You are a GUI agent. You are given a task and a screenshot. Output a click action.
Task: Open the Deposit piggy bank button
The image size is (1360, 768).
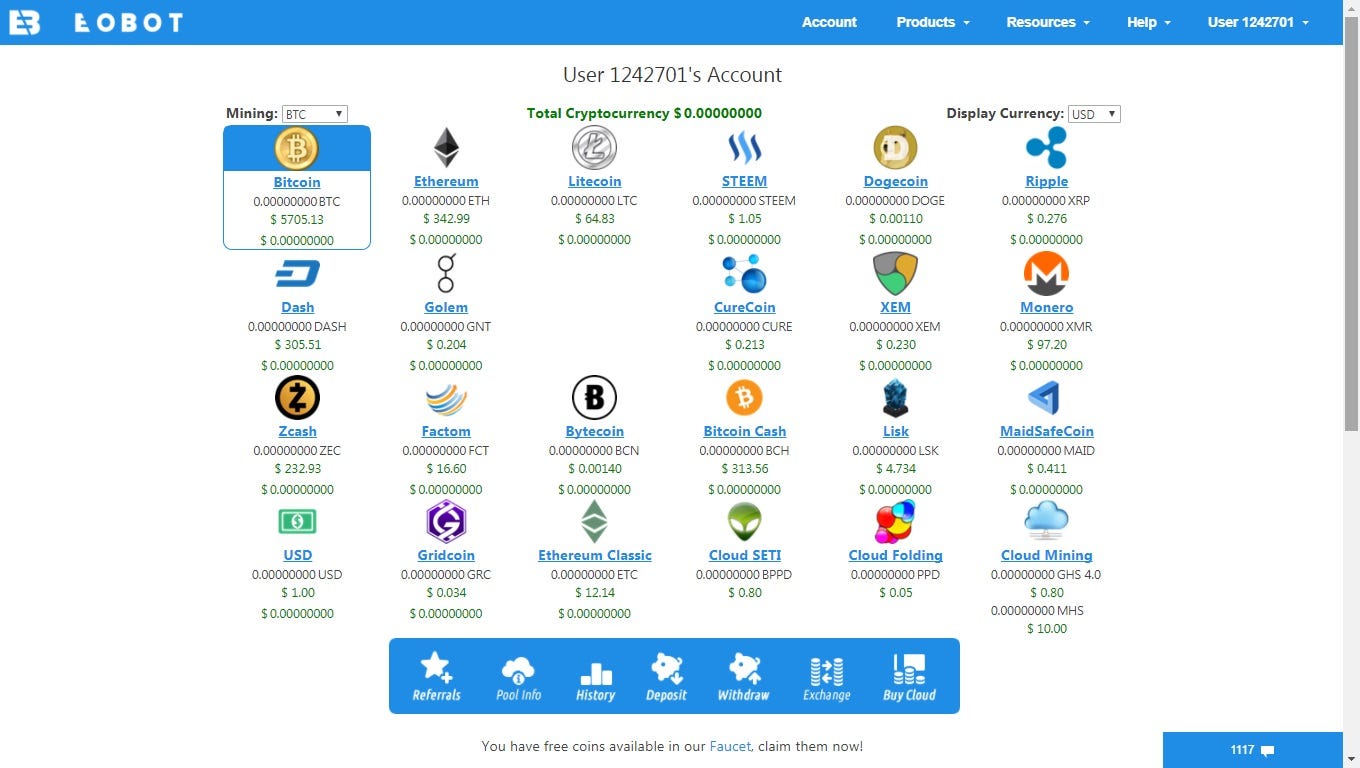(667, 677)
